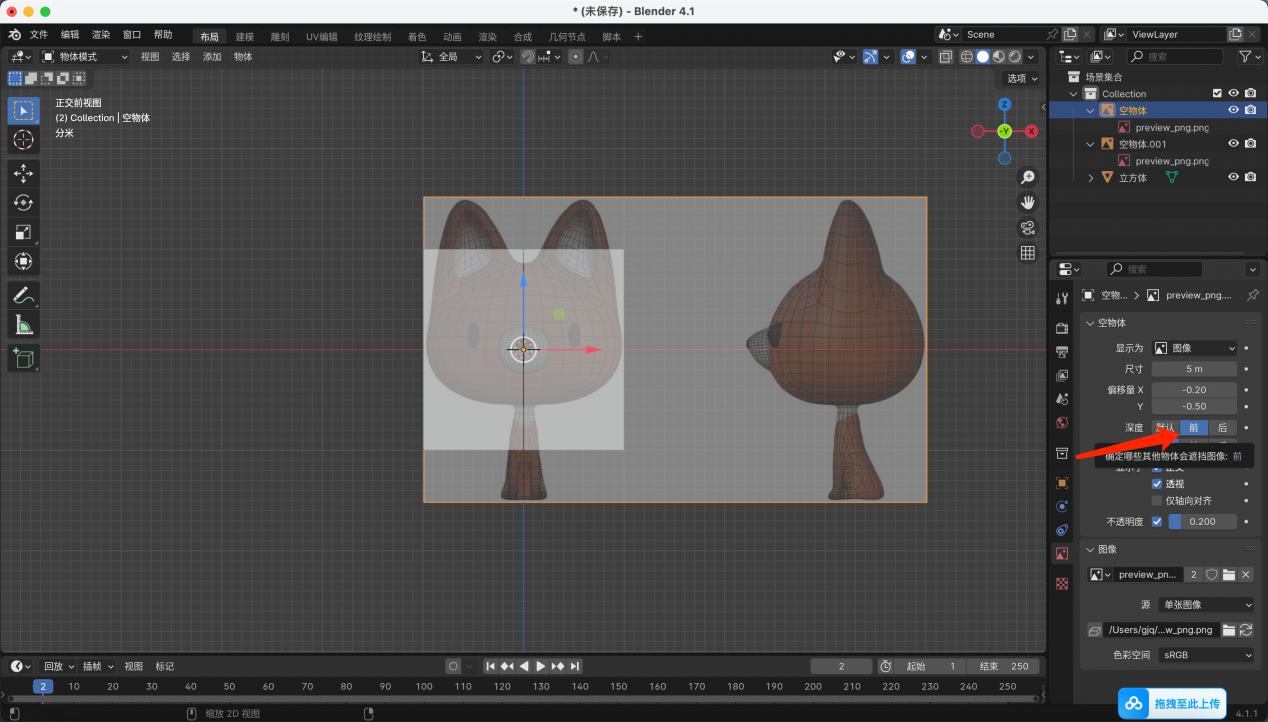The height and width of the screenshot is (722, 1268).
Task: Enable the 仅轴向对齐 checkbox
Action: (1157, 501)
